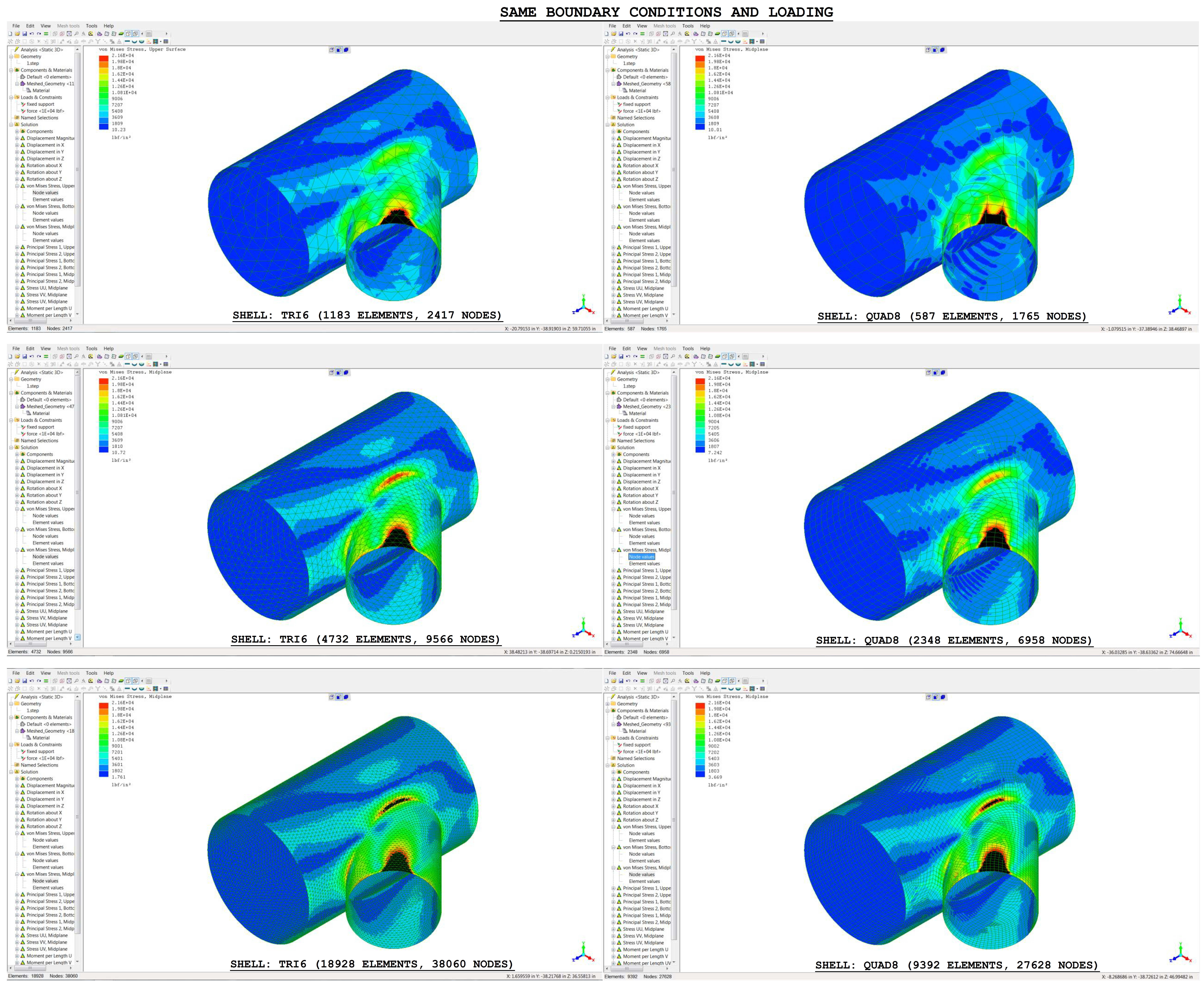Enable wireframe display in QUAD8 587-element viewport
The width and height of the screenshot is (1204, 991).
pyautogui.click(x=928, y=50)
